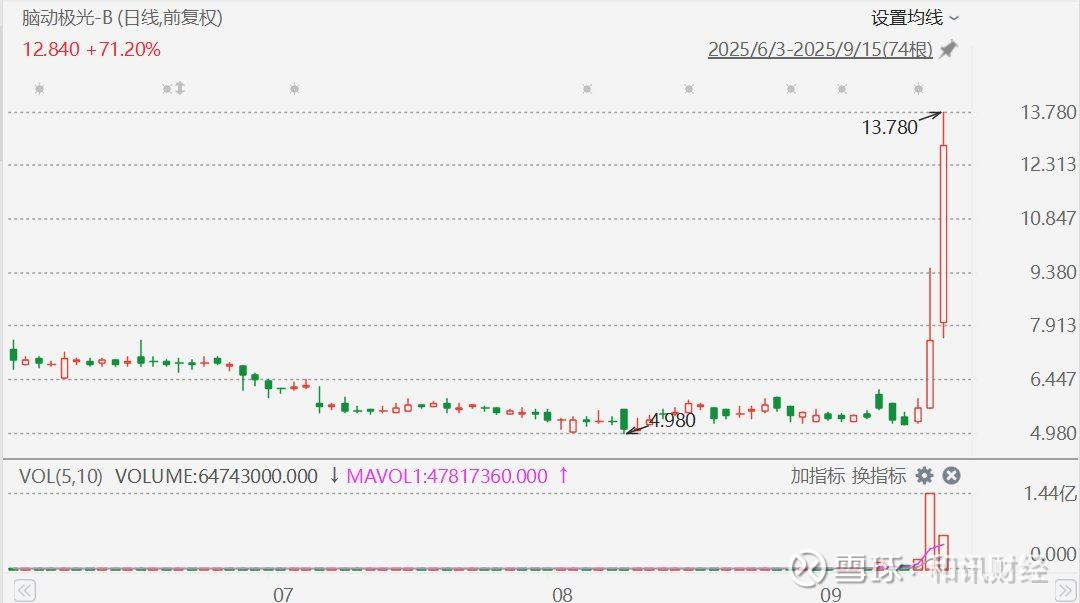
Task: Open volume indicator settings gear
Action: pyautogui.click(x=924, y=476)
